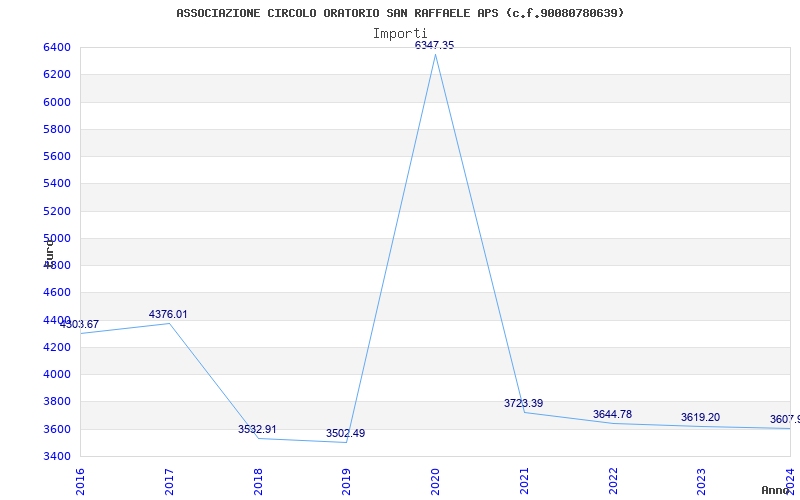Screen dimensions: 800x500
Task: Click the 3619.20 data label
Action: click(701, 417)
